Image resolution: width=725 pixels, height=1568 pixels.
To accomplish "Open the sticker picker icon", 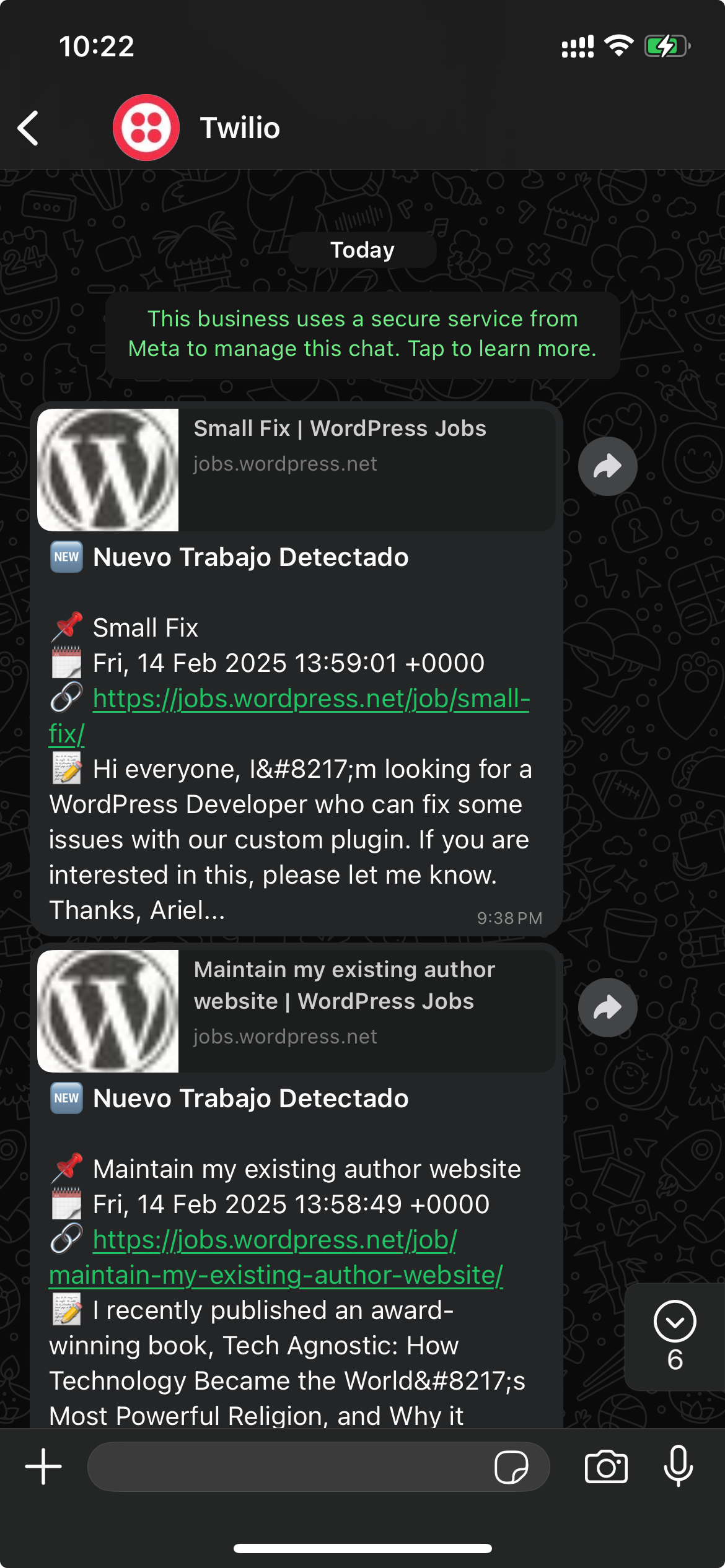I will pyautogui.click(x=511, y=1467).
